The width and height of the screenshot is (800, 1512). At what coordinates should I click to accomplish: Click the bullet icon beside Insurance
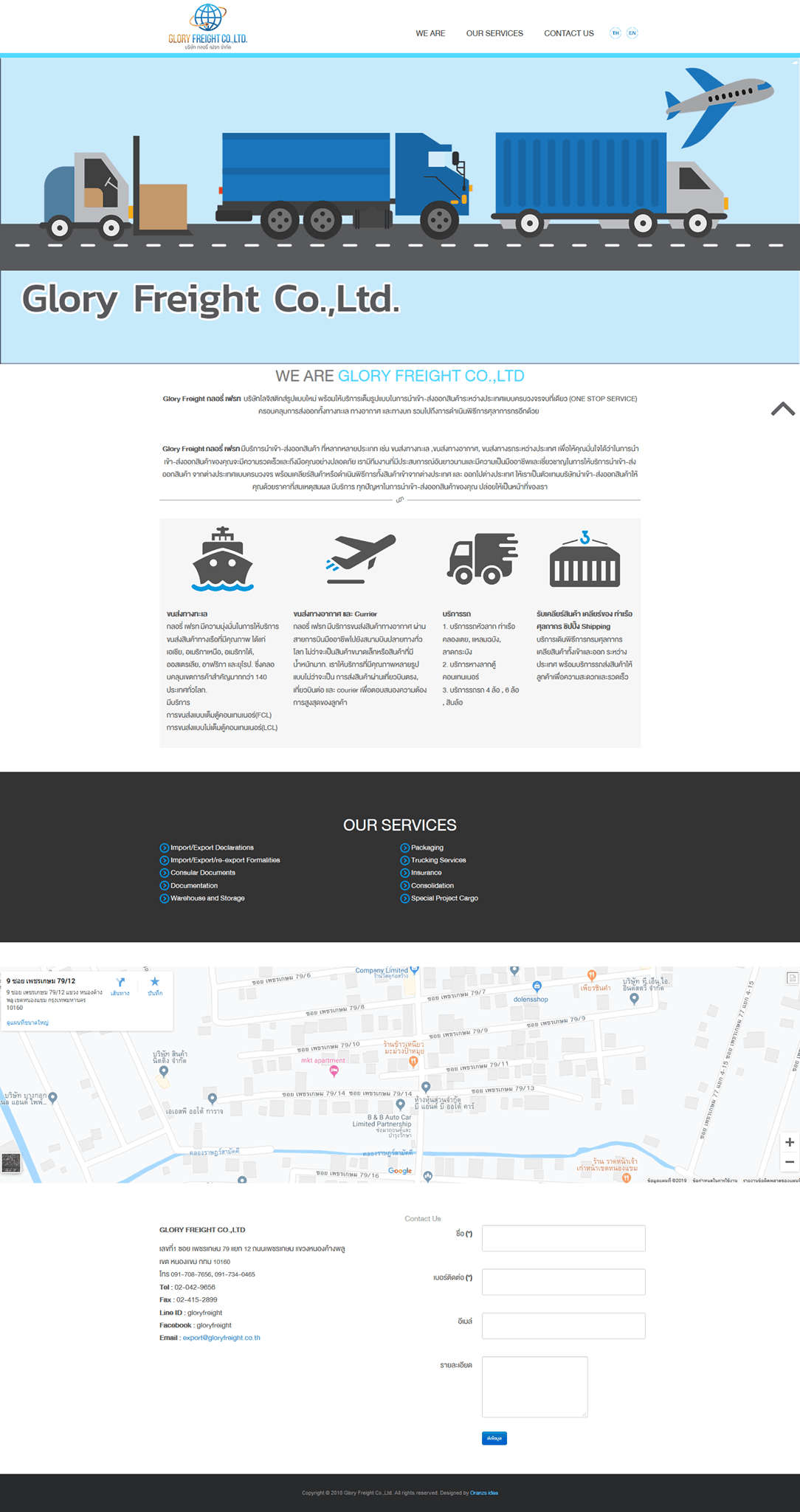(x=404, y=873)
